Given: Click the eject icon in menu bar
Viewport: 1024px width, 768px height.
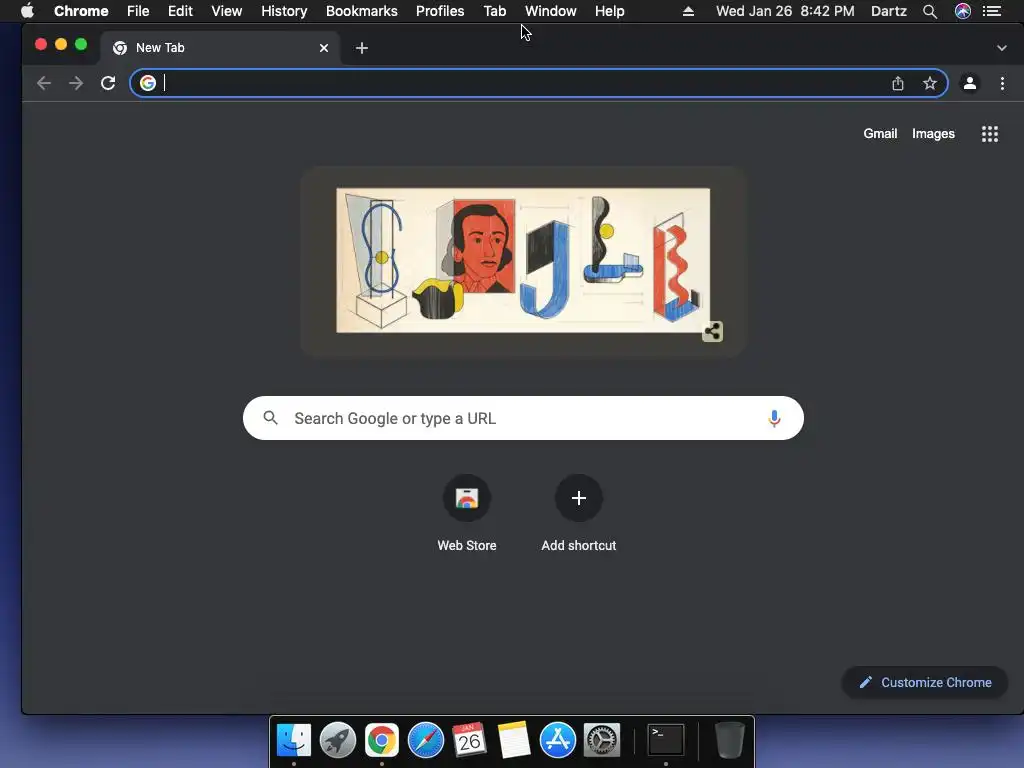Looking at the screenshot, I should click(688, 11).
